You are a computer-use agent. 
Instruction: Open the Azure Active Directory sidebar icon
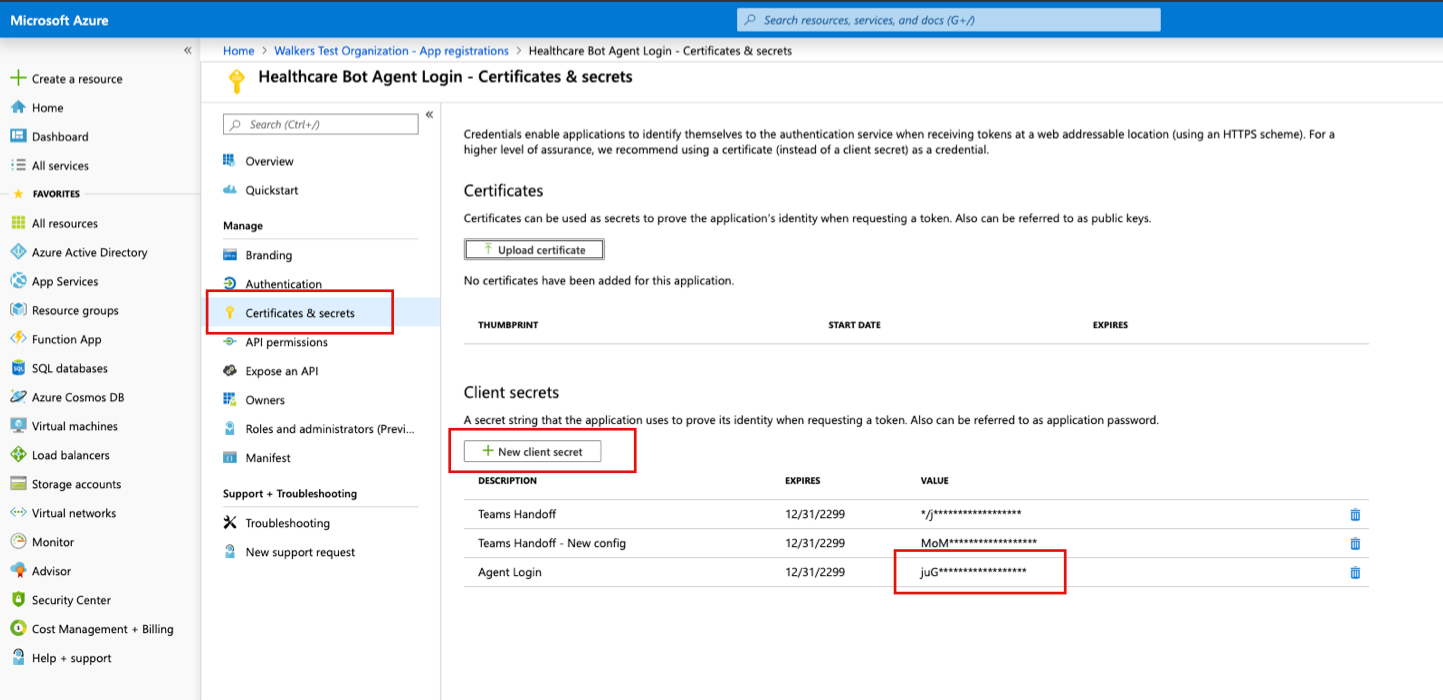pos(16,252)
